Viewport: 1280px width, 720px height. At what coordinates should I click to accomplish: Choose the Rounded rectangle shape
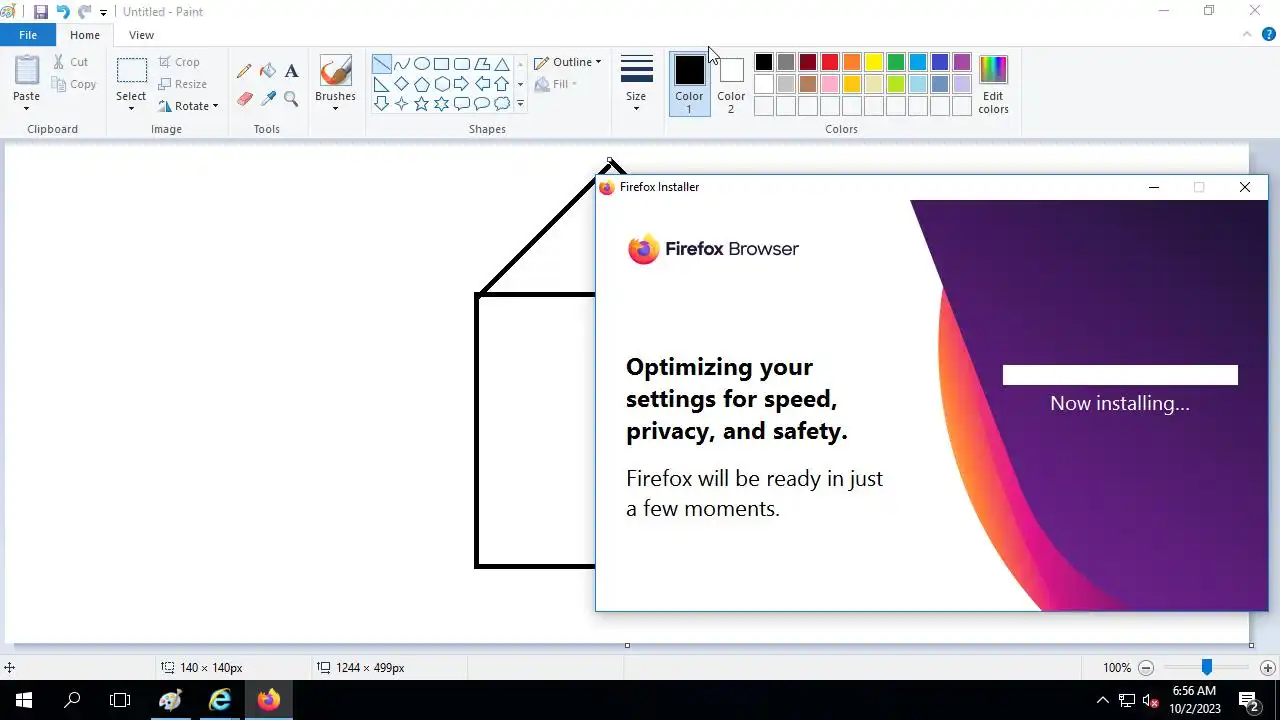[x=461, y=64]
